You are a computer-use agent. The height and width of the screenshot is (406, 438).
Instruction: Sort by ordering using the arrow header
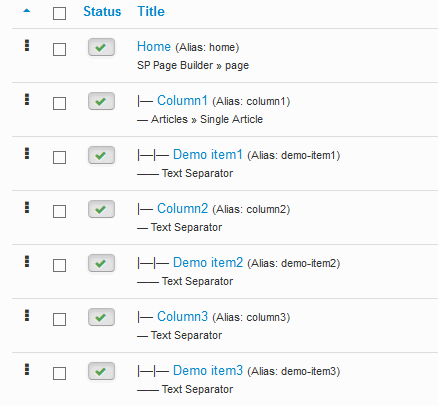point(27,11)
